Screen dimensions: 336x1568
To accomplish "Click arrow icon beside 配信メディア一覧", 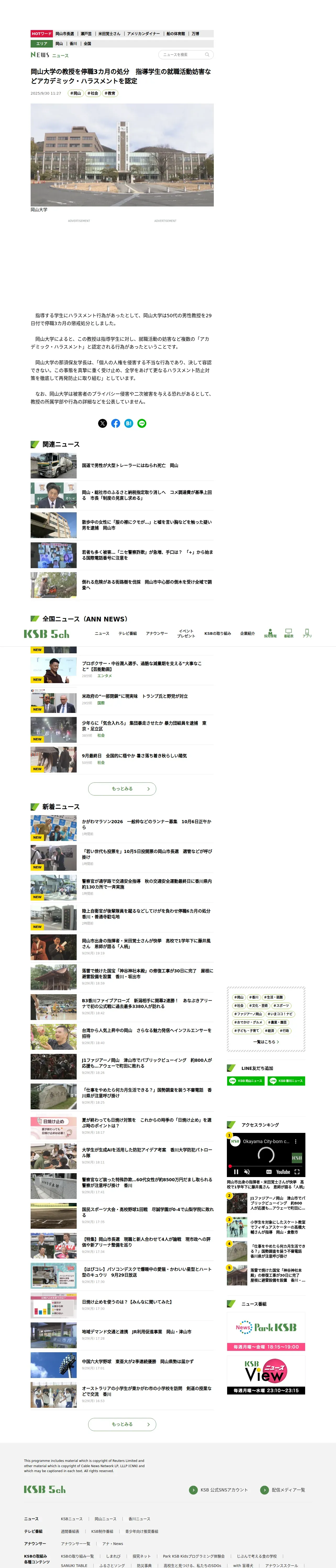I will coord(264,1490).
